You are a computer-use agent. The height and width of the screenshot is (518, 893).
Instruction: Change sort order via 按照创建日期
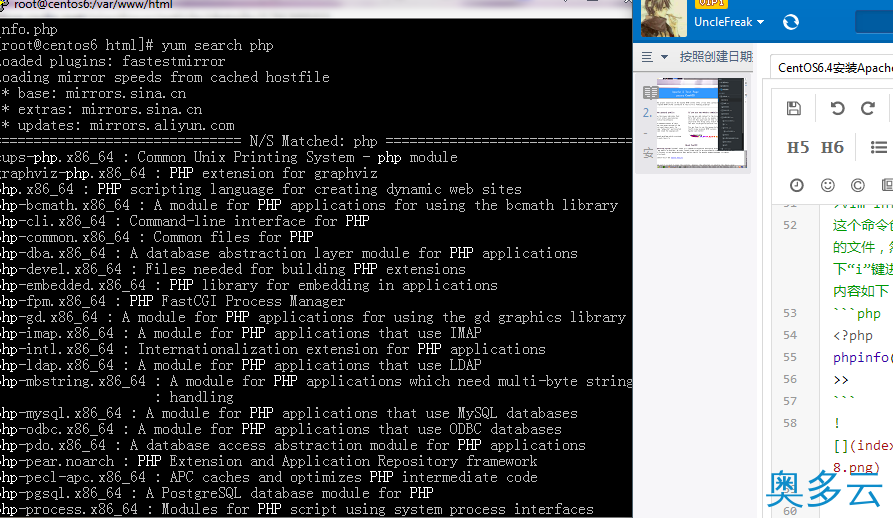click(x=716, y=57)
